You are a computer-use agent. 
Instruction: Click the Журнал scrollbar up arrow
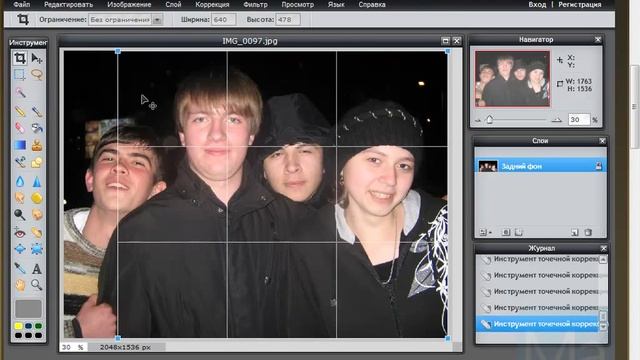603,260
